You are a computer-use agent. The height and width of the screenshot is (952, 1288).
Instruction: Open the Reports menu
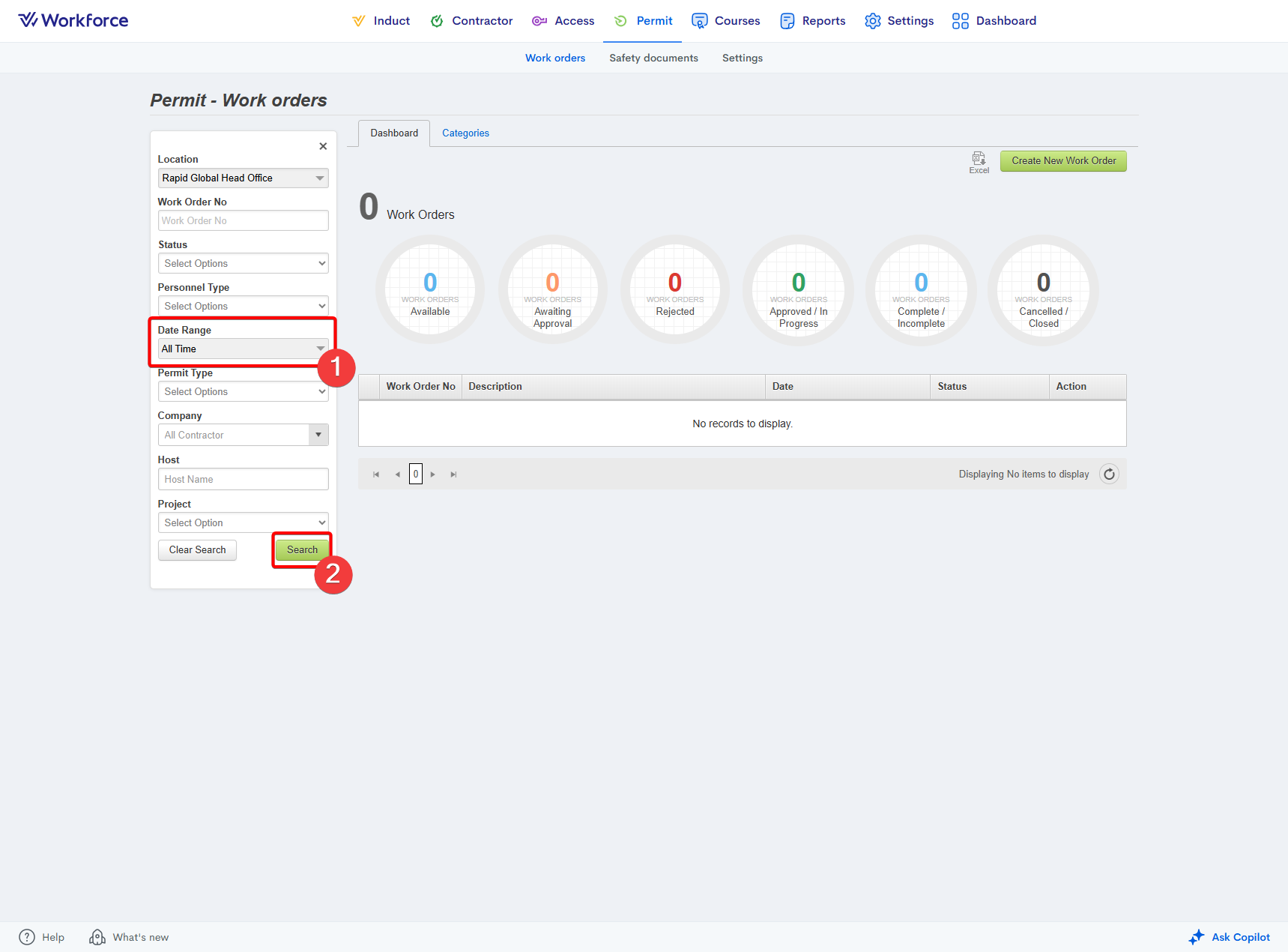point(813,21)
